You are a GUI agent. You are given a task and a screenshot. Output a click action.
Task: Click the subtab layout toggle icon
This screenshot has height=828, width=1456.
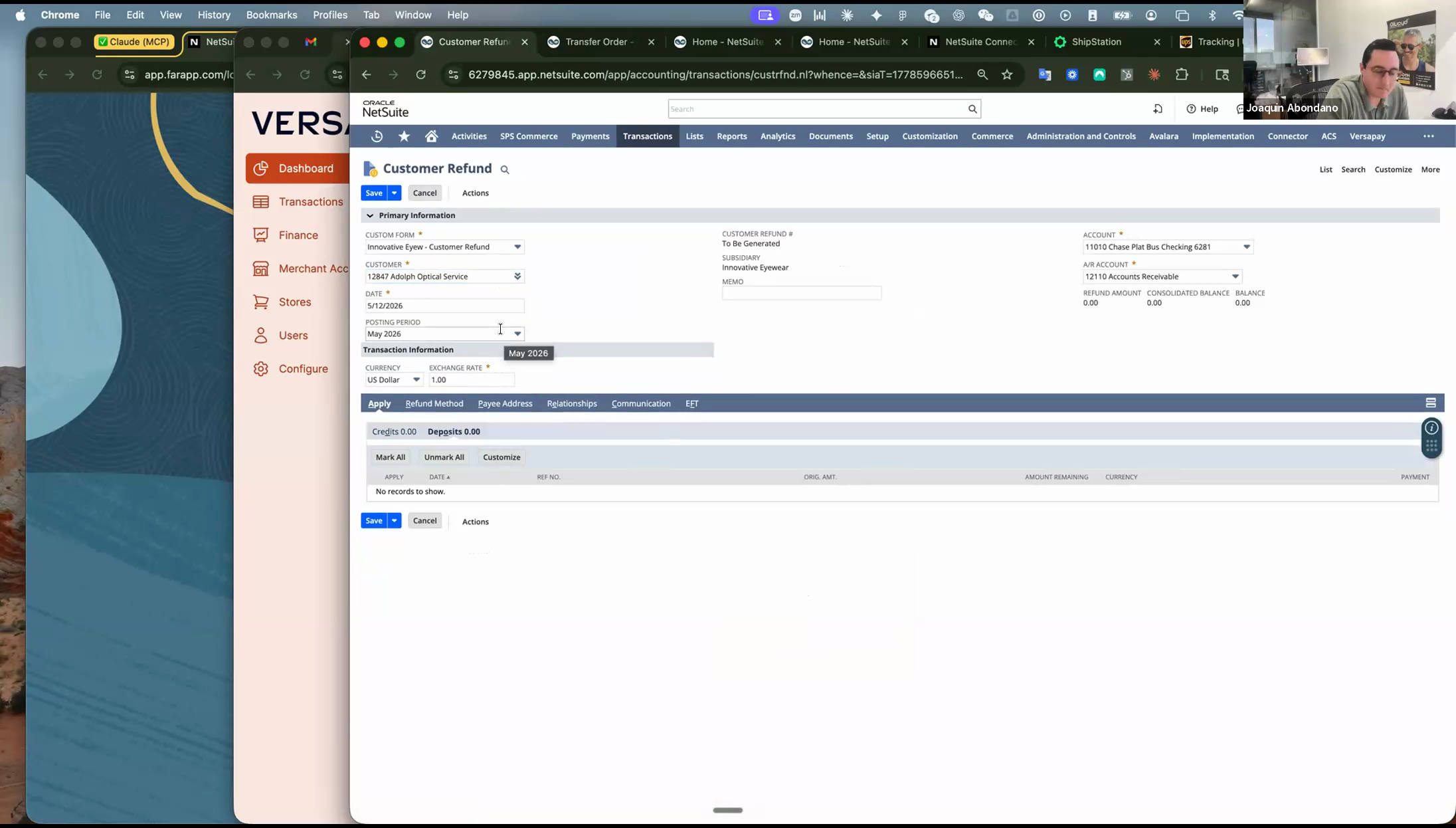click(x=1431, y=403)
